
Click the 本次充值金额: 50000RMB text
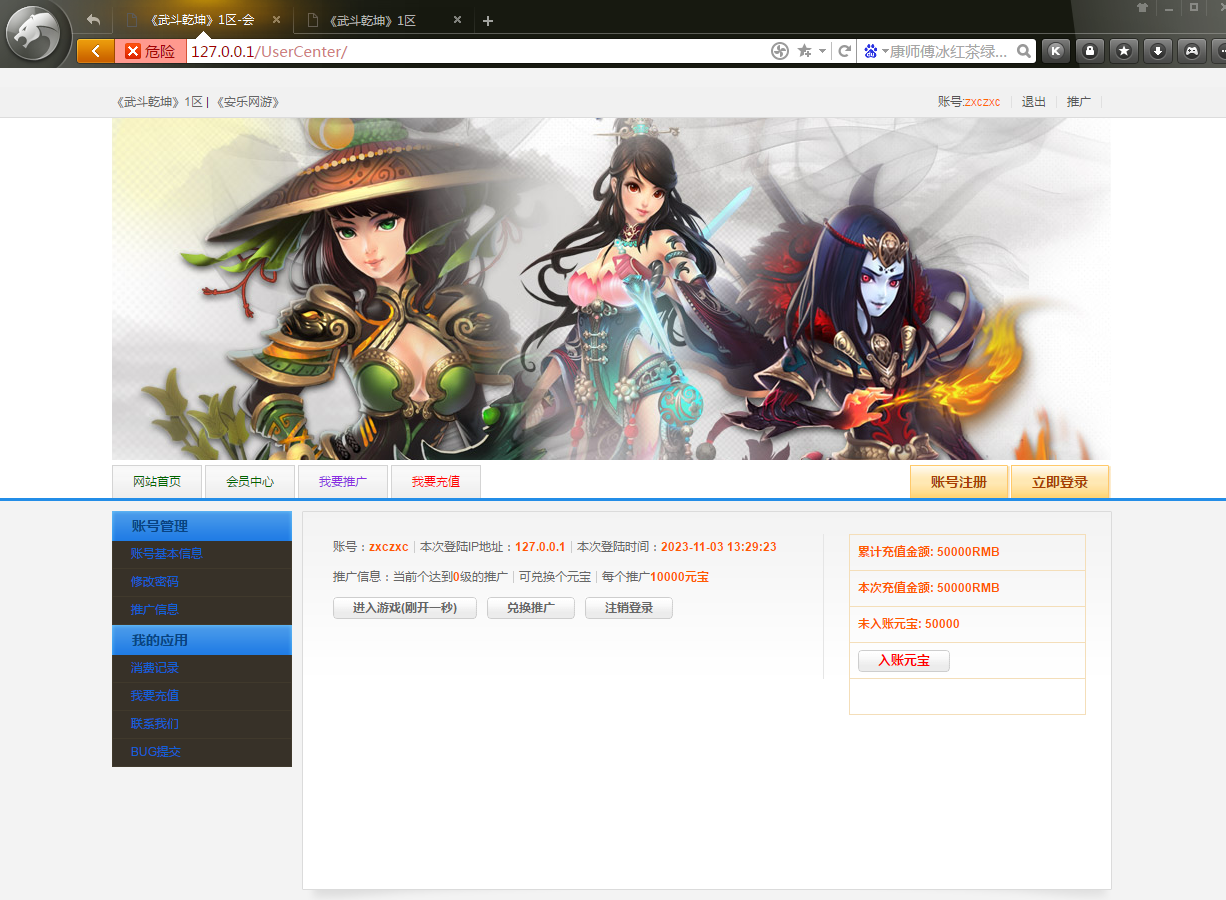[929, 588]
